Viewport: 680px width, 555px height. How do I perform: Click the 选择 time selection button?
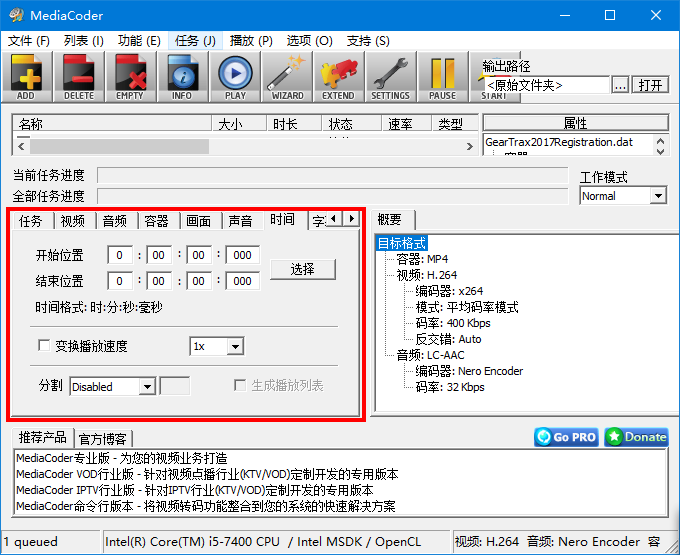click(x=303, y=269)
